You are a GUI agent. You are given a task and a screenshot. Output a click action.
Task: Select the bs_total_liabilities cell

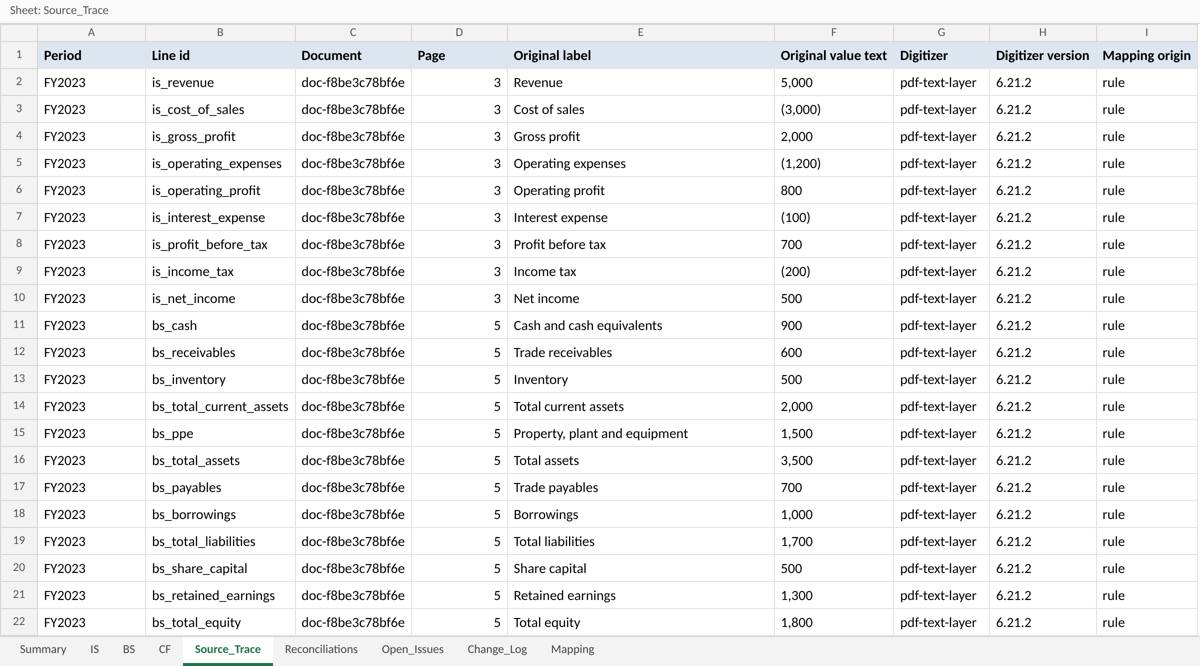pos(220,541)
